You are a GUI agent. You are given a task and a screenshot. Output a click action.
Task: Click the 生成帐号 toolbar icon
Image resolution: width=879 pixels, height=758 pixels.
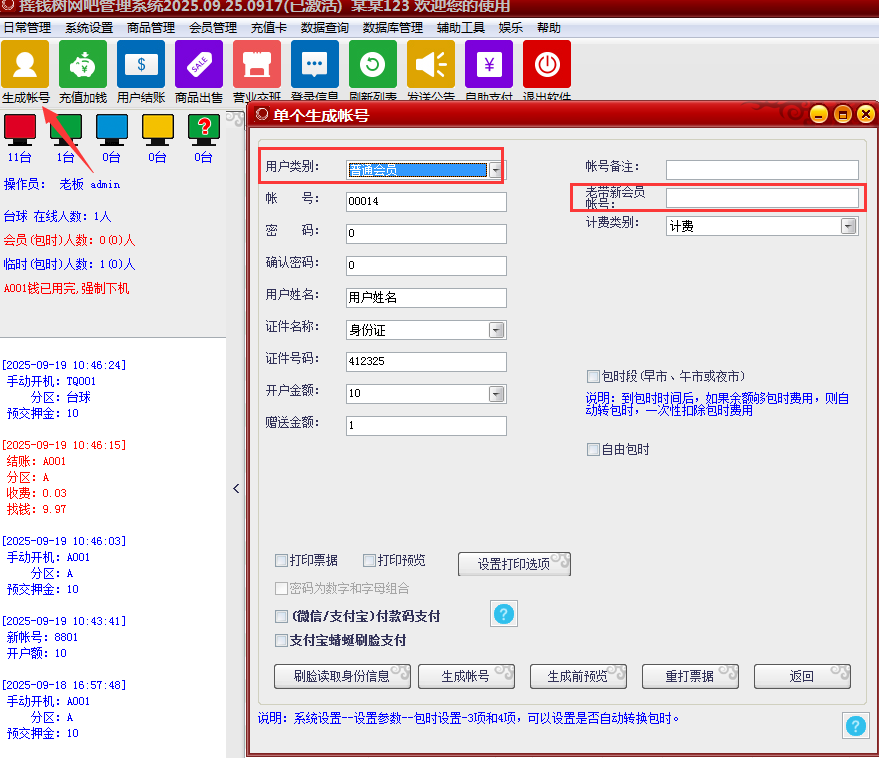tap(25, 64)
